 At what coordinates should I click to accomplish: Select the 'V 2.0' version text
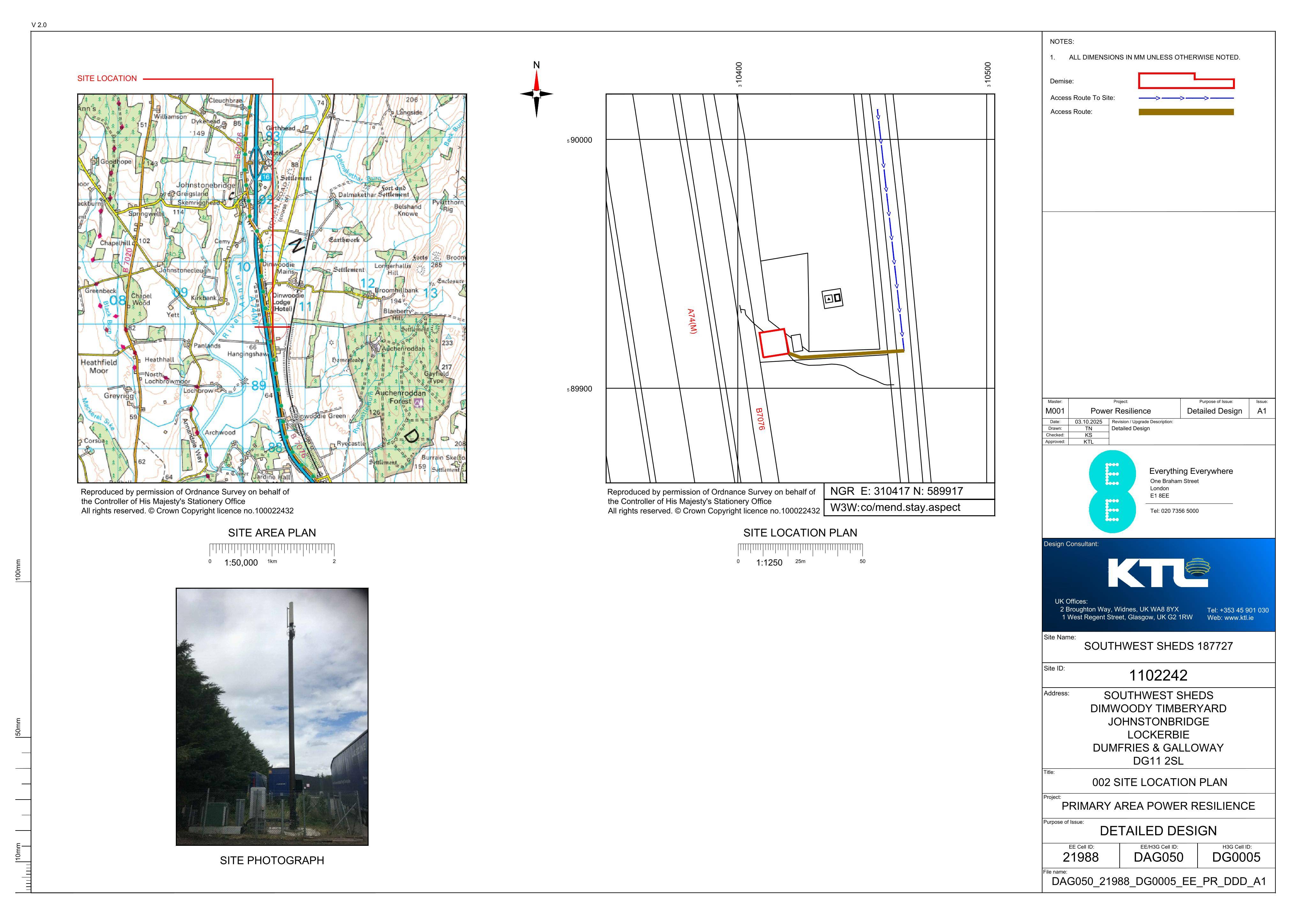coord(39,25)
